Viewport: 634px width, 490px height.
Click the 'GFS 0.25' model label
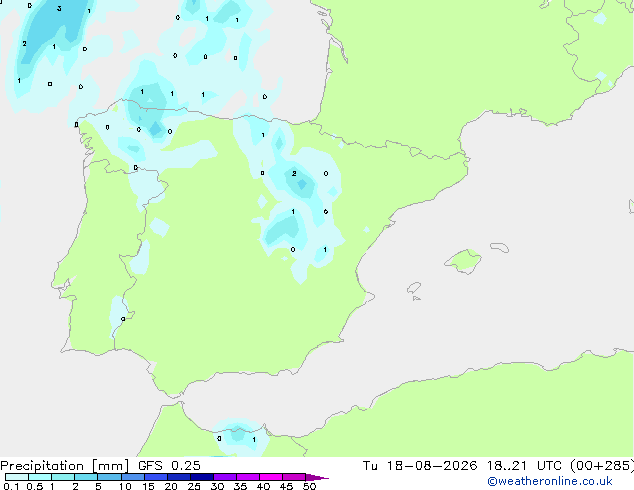(x=169, y=466)
